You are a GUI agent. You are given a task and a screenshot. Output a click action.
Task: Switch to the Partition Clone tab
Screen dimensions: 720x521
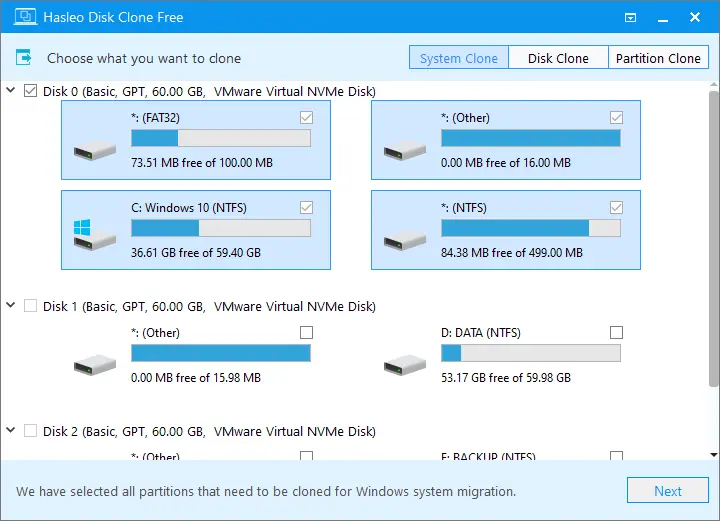657,58
